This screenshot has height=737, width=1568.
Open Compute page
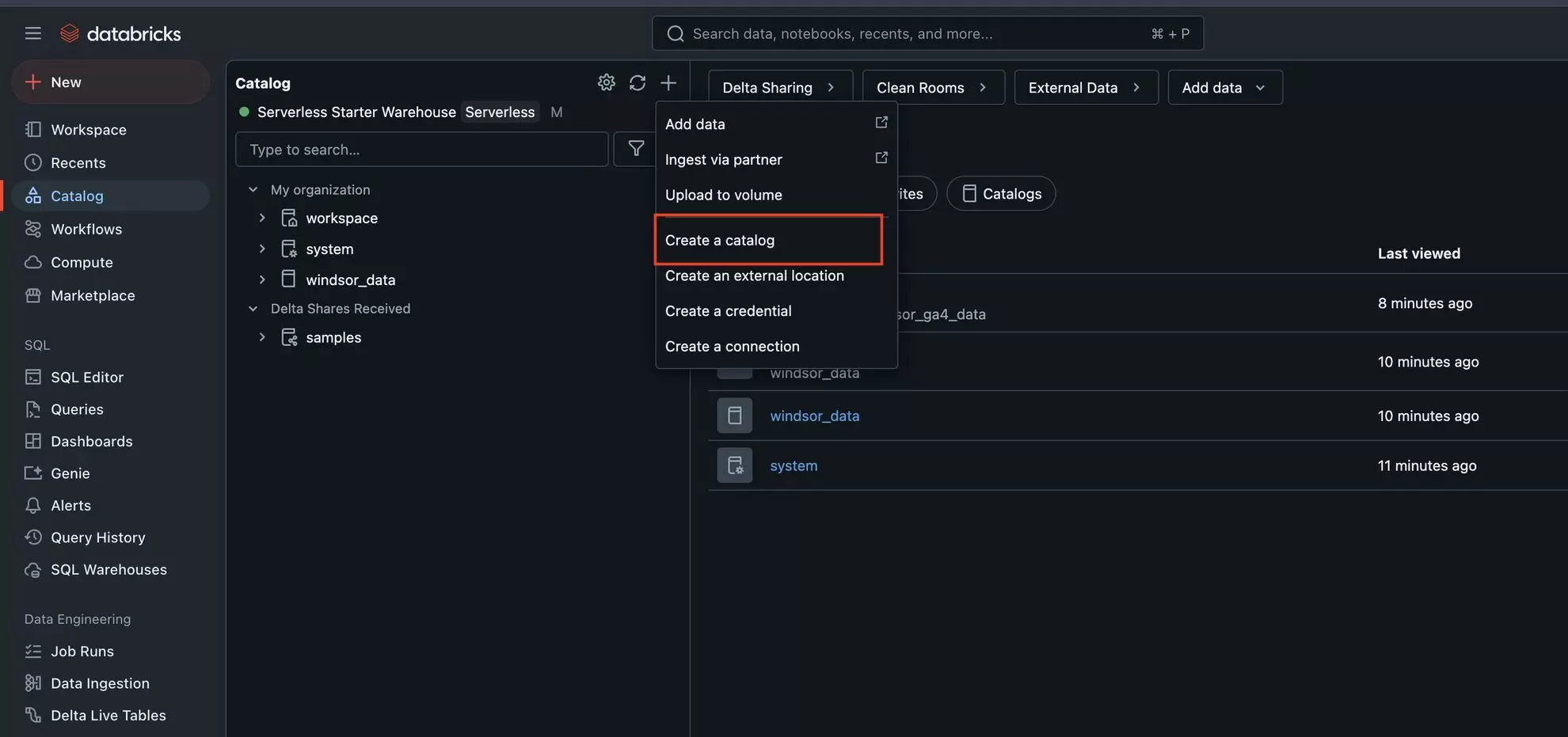82,262
